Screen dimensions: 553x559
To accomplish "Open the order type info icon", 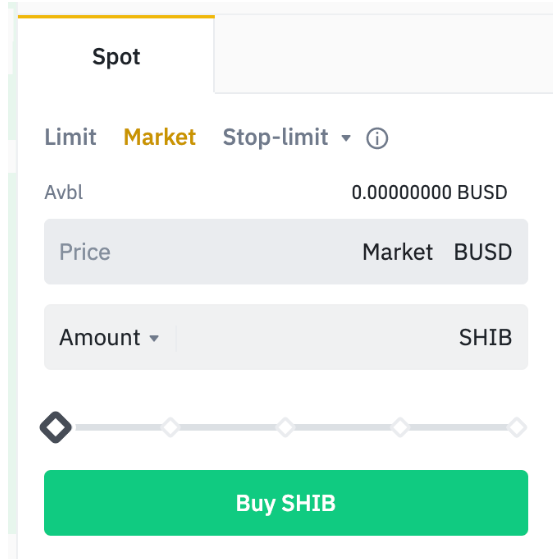I will [377, 138].
